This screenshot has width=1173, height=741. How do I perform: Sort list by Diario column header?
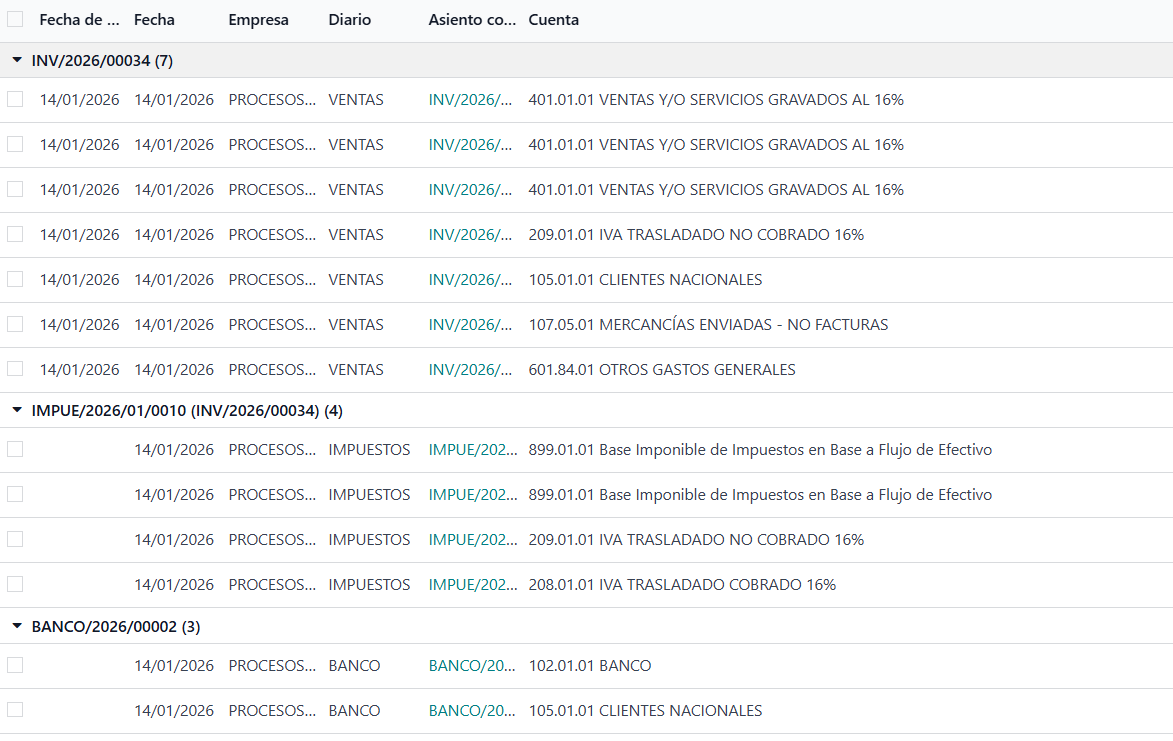coord(349,20)
